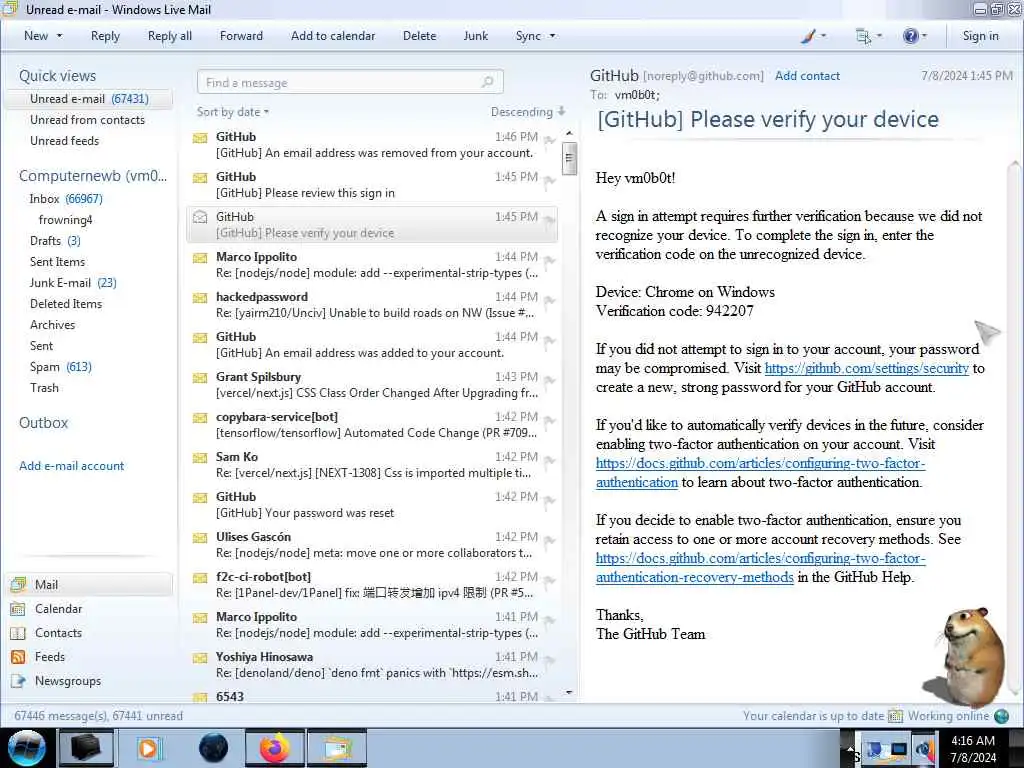Open Marco Ippolito 1:44 PM email
This screenshot has width=1024, height=768.
click(x=372, y=264)
